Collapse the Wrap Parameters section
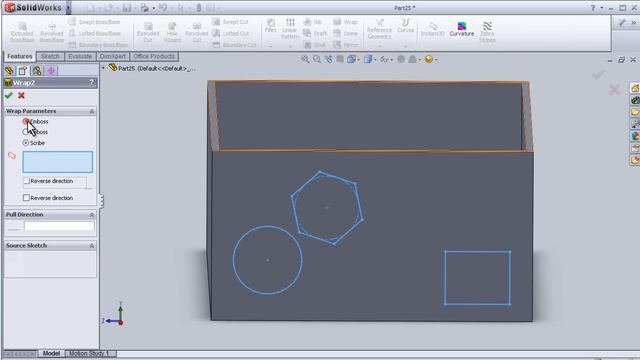This screenshot has height=360, width=640. pos(91,111)
